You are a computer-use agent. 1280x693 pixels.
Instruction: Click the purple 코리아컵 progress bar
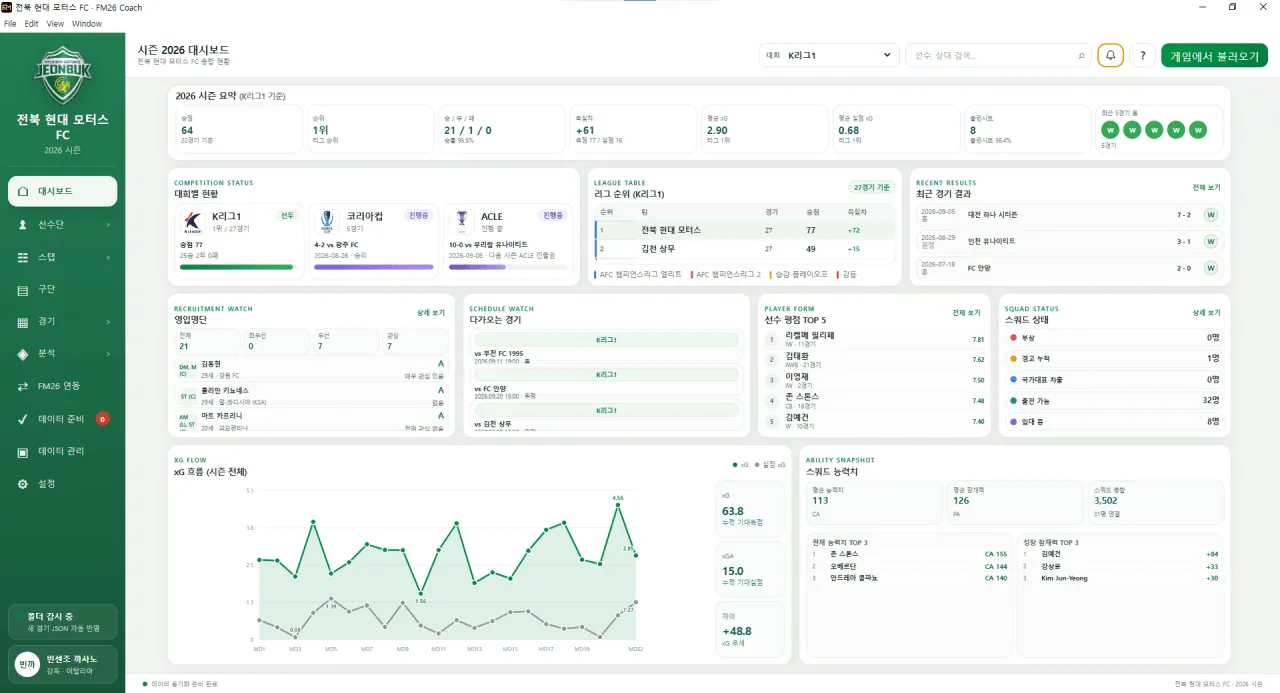point(373,267)
